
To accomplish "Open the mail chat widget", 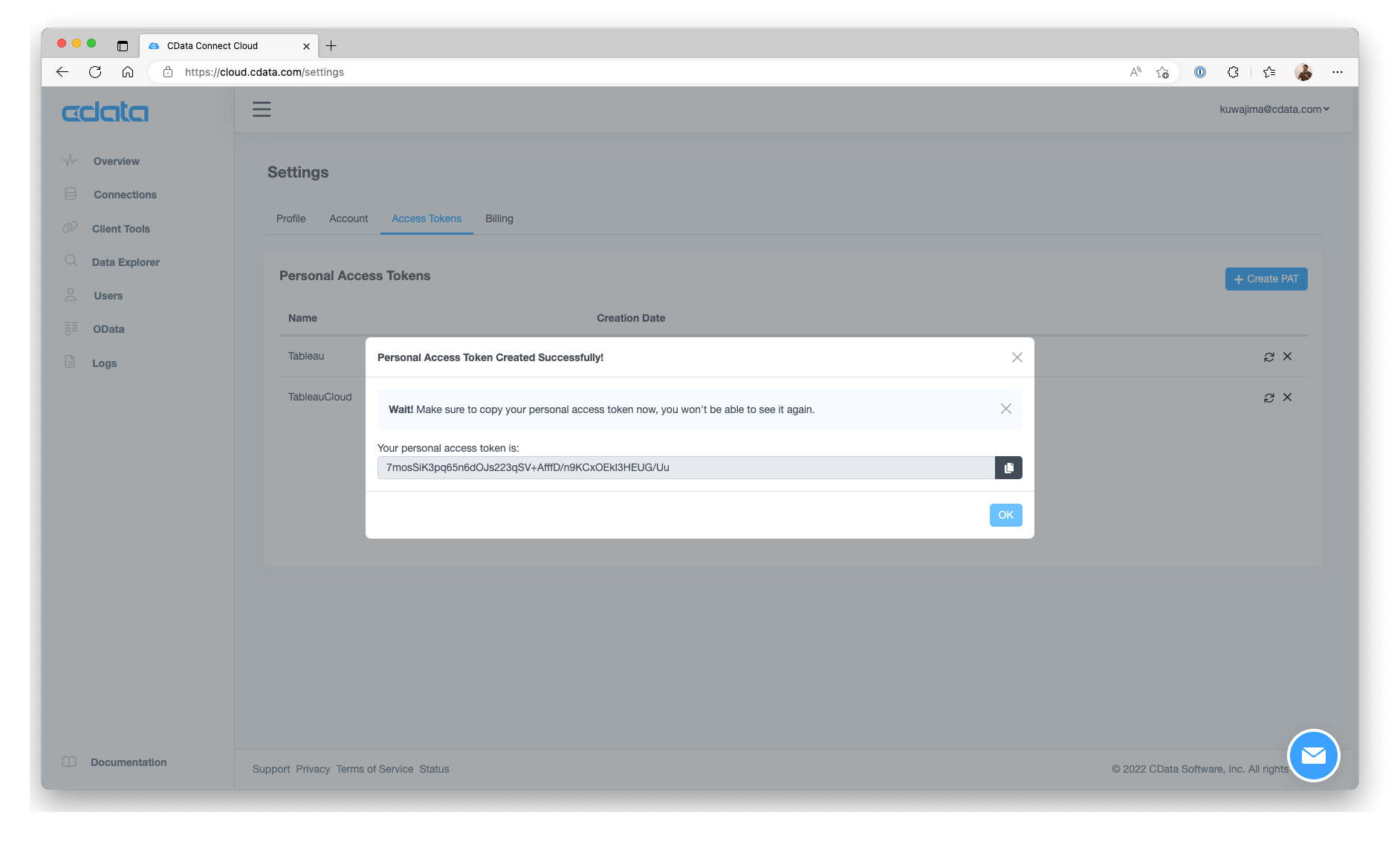I will (1313, 756).
